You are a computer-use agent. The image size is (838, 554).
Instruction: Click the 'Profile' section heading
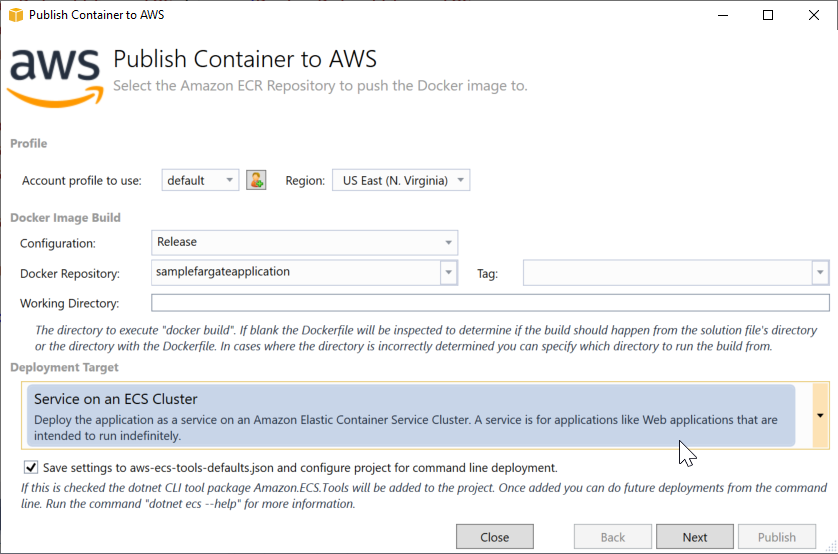pyautogui.click(x=28, y=143)
